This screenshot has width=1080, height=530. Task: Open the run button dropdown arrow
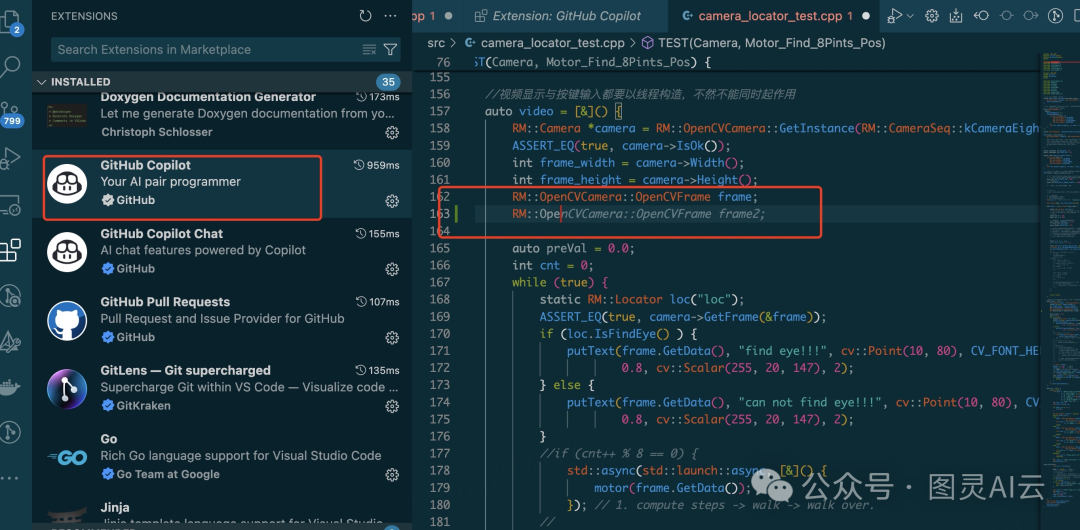(911, 16)
